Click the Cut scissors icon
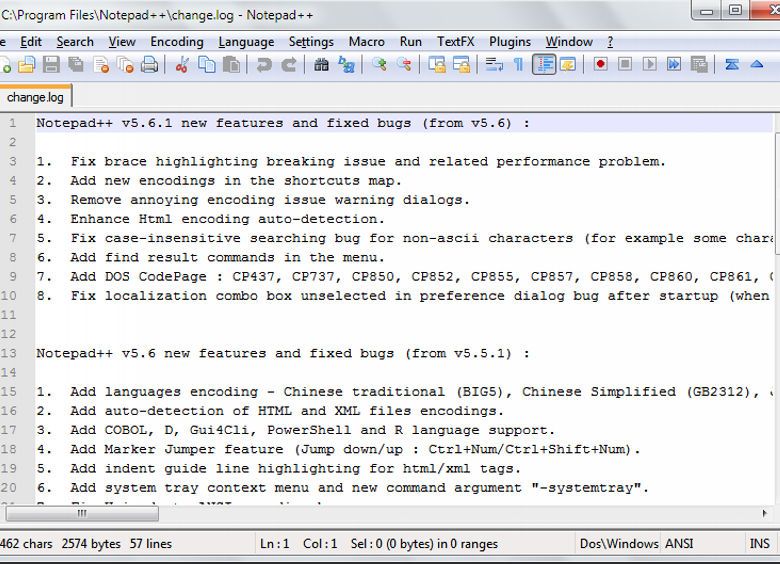The width and height of the screenshot is (780, 564). click(x=182, y=65)
